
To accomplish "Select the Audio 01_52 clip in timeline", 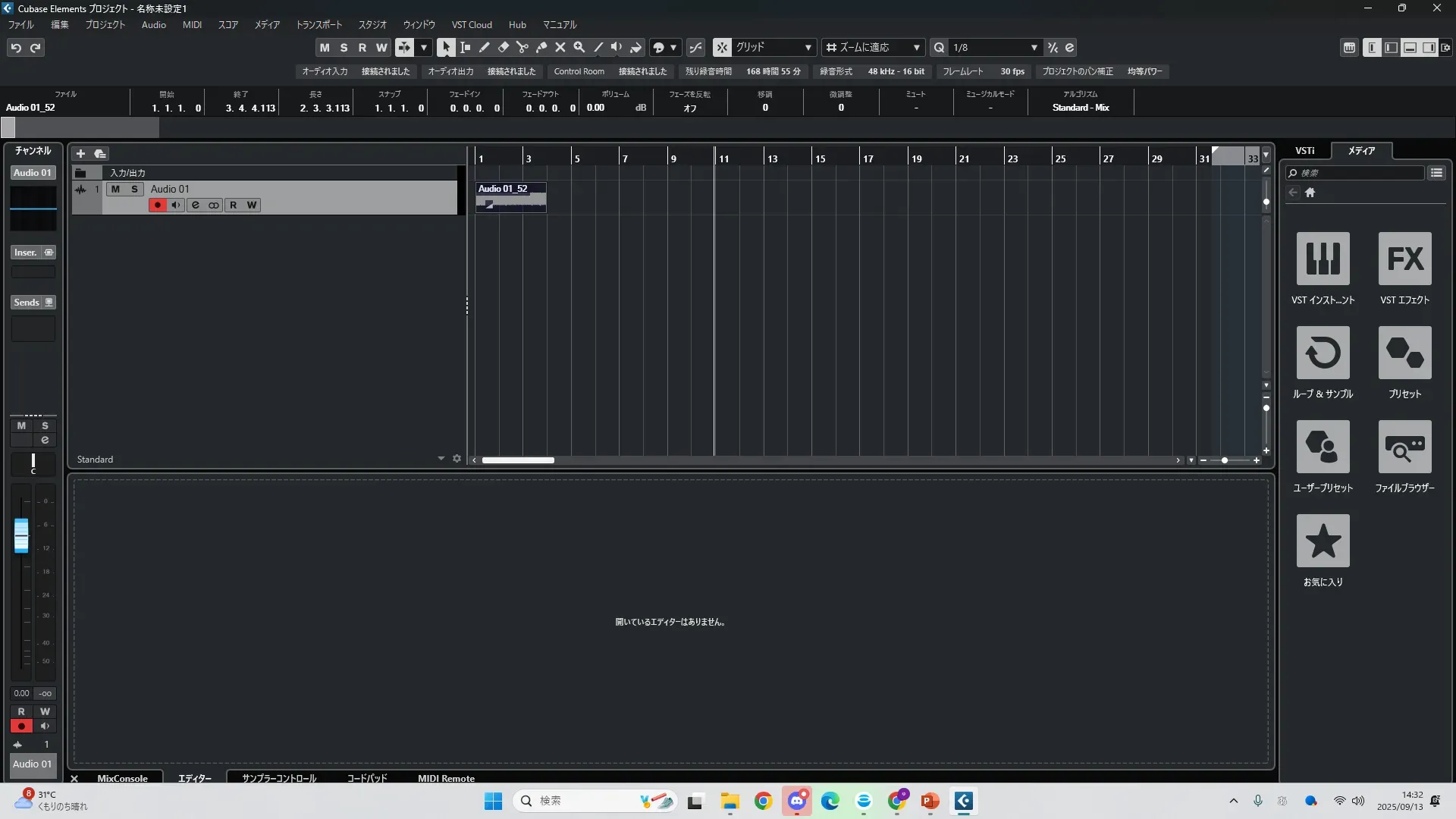I will pyautogui.click(x=510, y=197).
